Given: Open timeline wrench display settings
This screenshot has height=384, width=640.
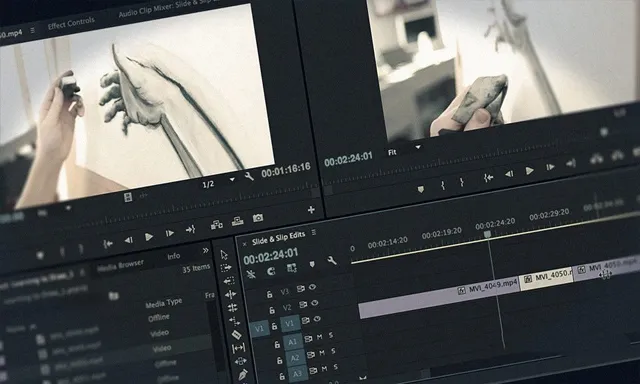Looking at the screenshot, I should 332,260.
